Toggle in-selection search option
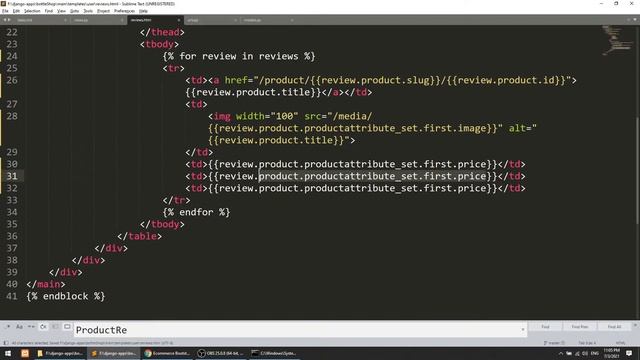 [55, 327]
